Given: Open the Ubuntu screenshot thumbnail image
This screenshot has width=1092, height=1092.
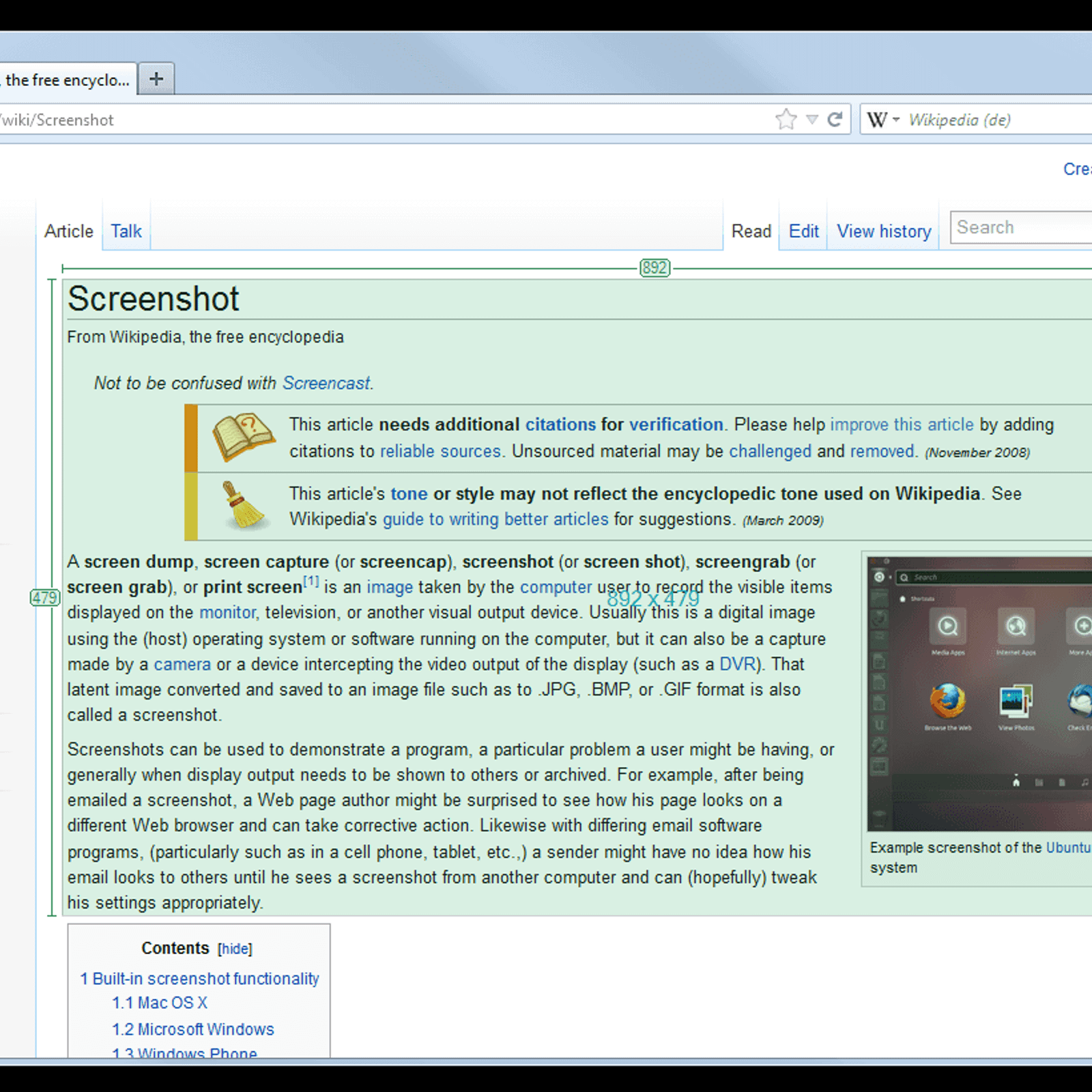Looking at the screenshot, I should pyautogui.click(x=979, y=693).
